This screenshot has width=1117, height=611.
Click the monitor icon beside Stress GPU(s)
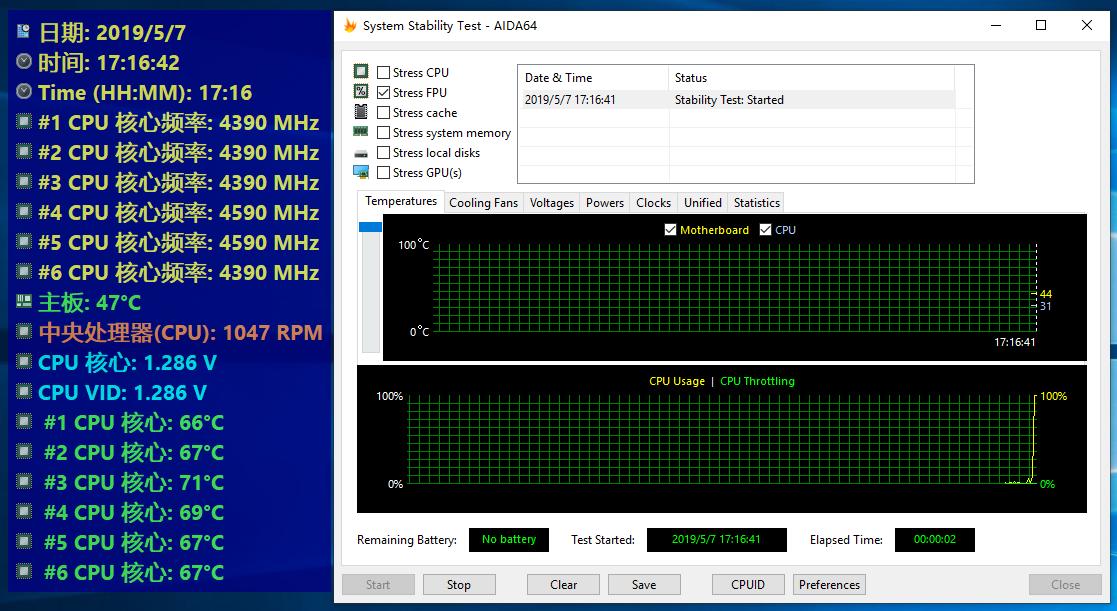tap(361, 172)
